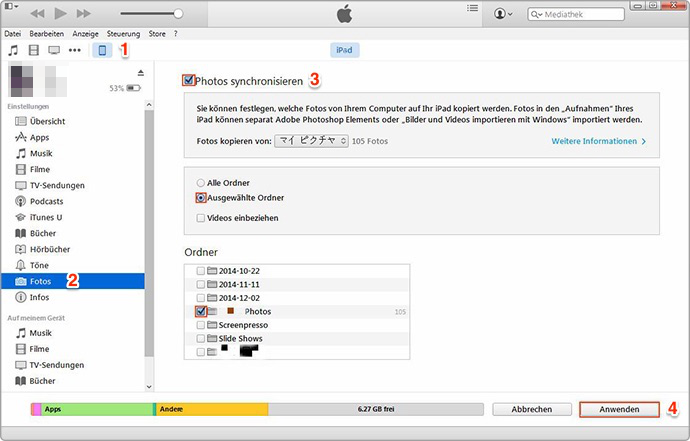Click Abbrechen button

tap(532, 409)
